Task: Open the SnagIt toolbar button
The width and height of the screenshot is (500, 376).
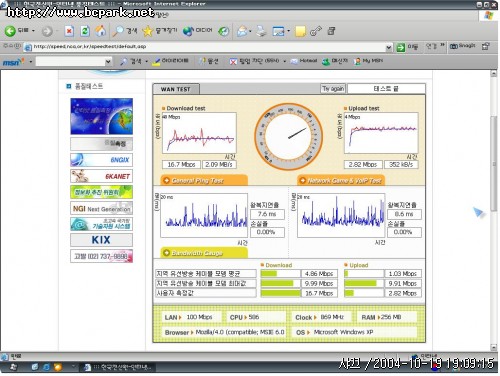Action: click(462, 46)
